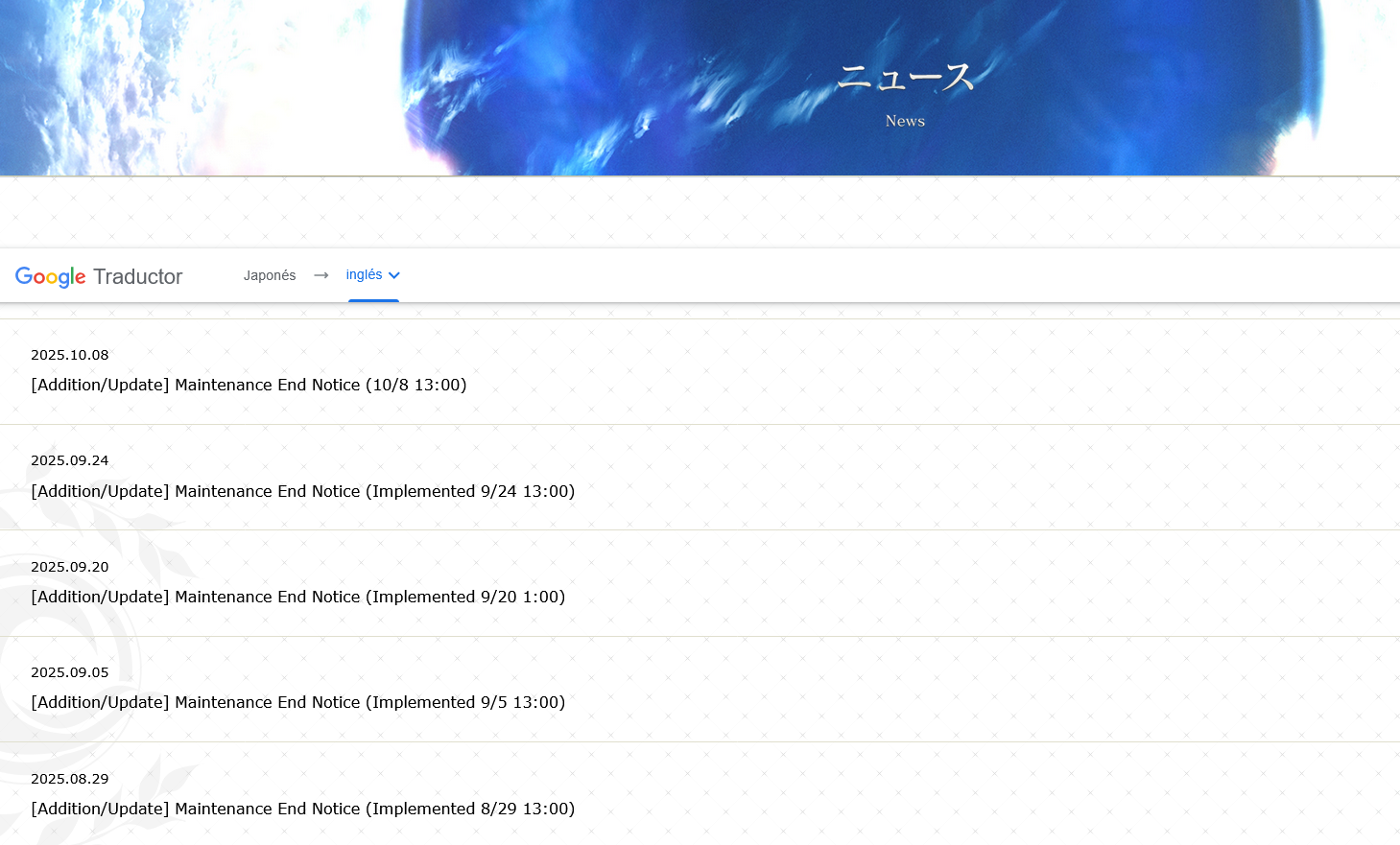Viewport: 1400px width, 845px height.
Task: Click the ニュース banner heading
Action: point(906,77)
